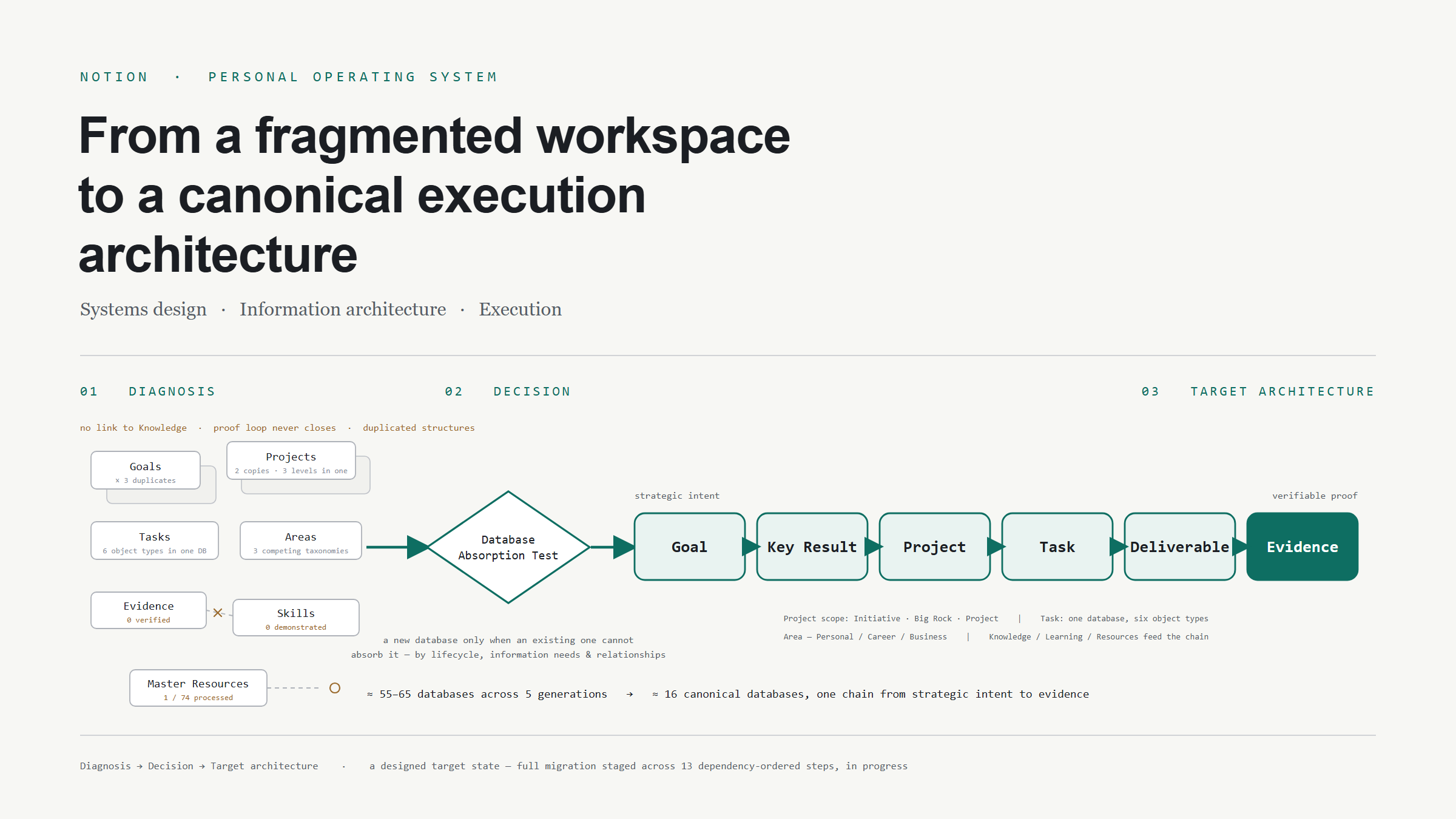1456x819 pixels.
Task: Select the Areas competing taxonomies card
Action: pyautogui.click(x=301, y=541)
